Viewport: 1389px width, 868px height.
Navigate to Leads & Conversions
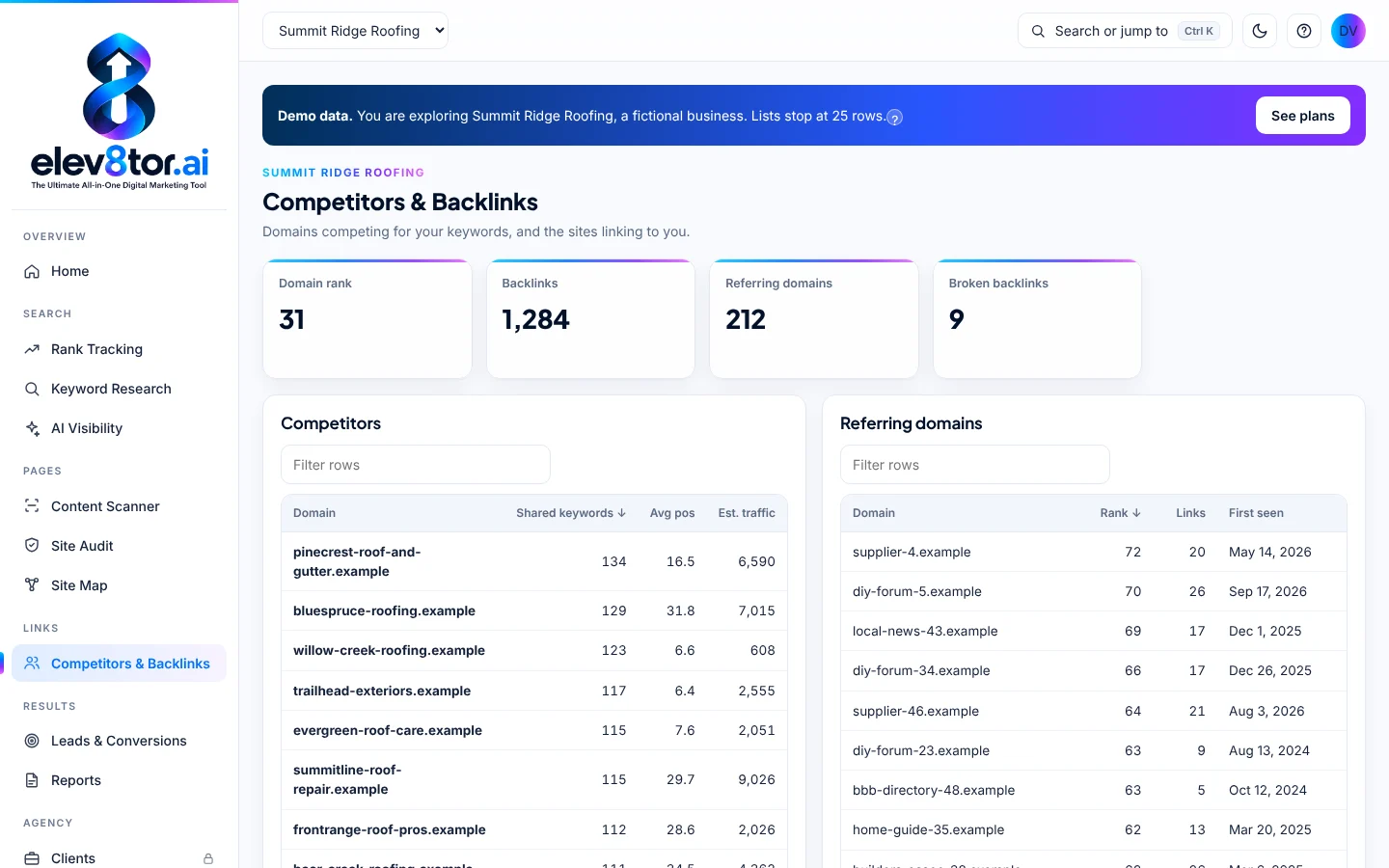(120, 741)
